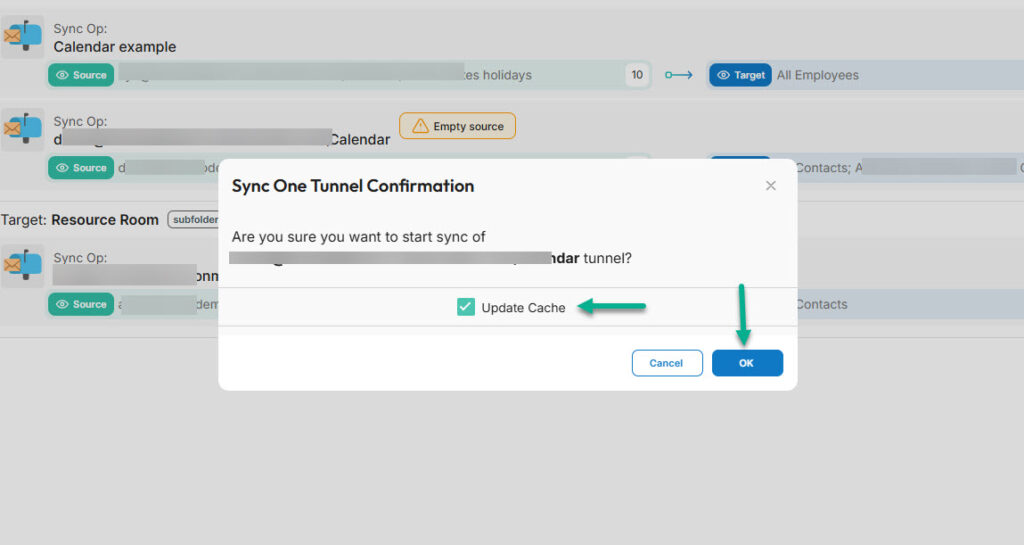Select the Calendar example sync op title

(115, 47)
